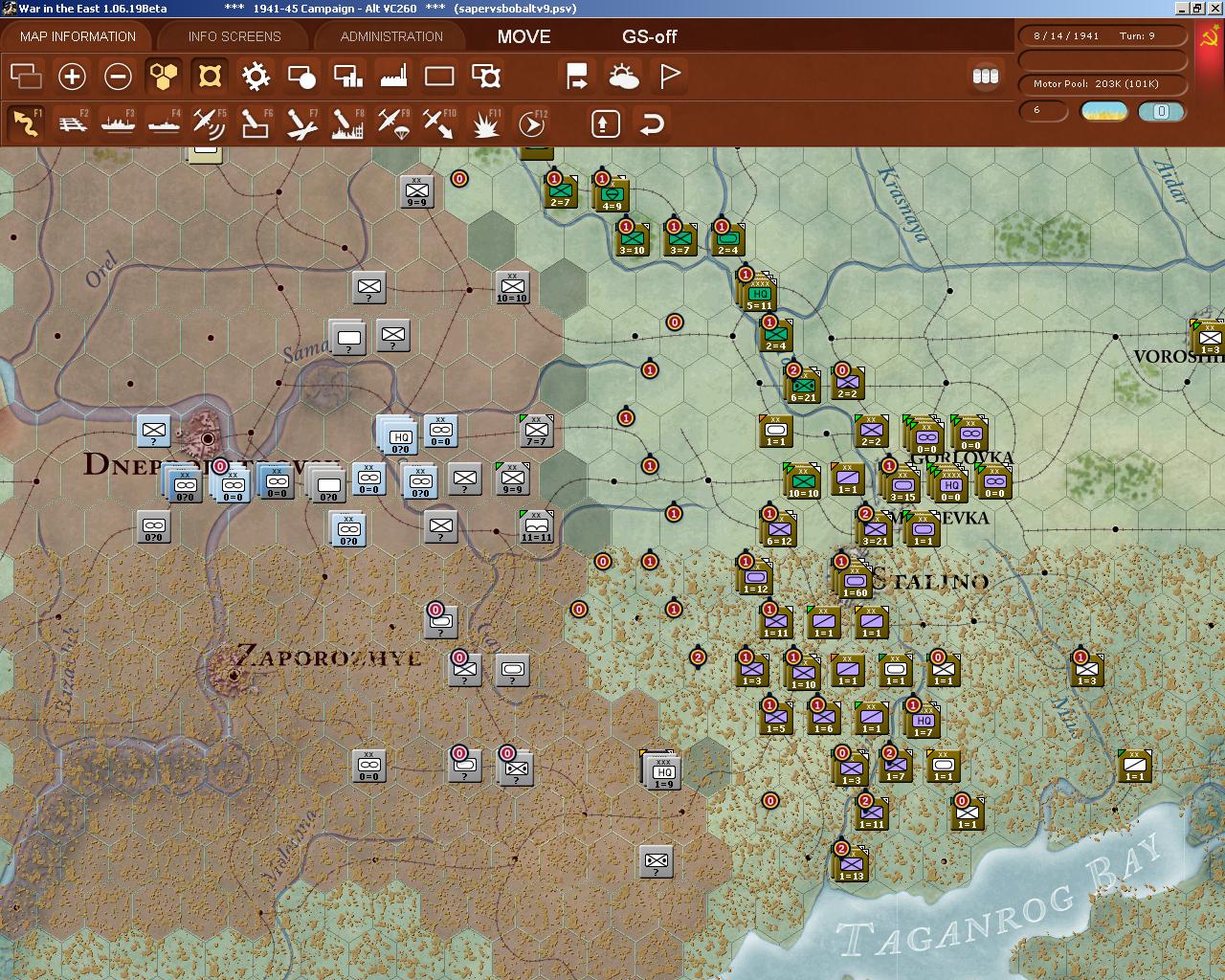This screenshot has height=980, width=1225.
Task: Select Bomb unit mode (F6)
Action: click(x=256, y=123)
